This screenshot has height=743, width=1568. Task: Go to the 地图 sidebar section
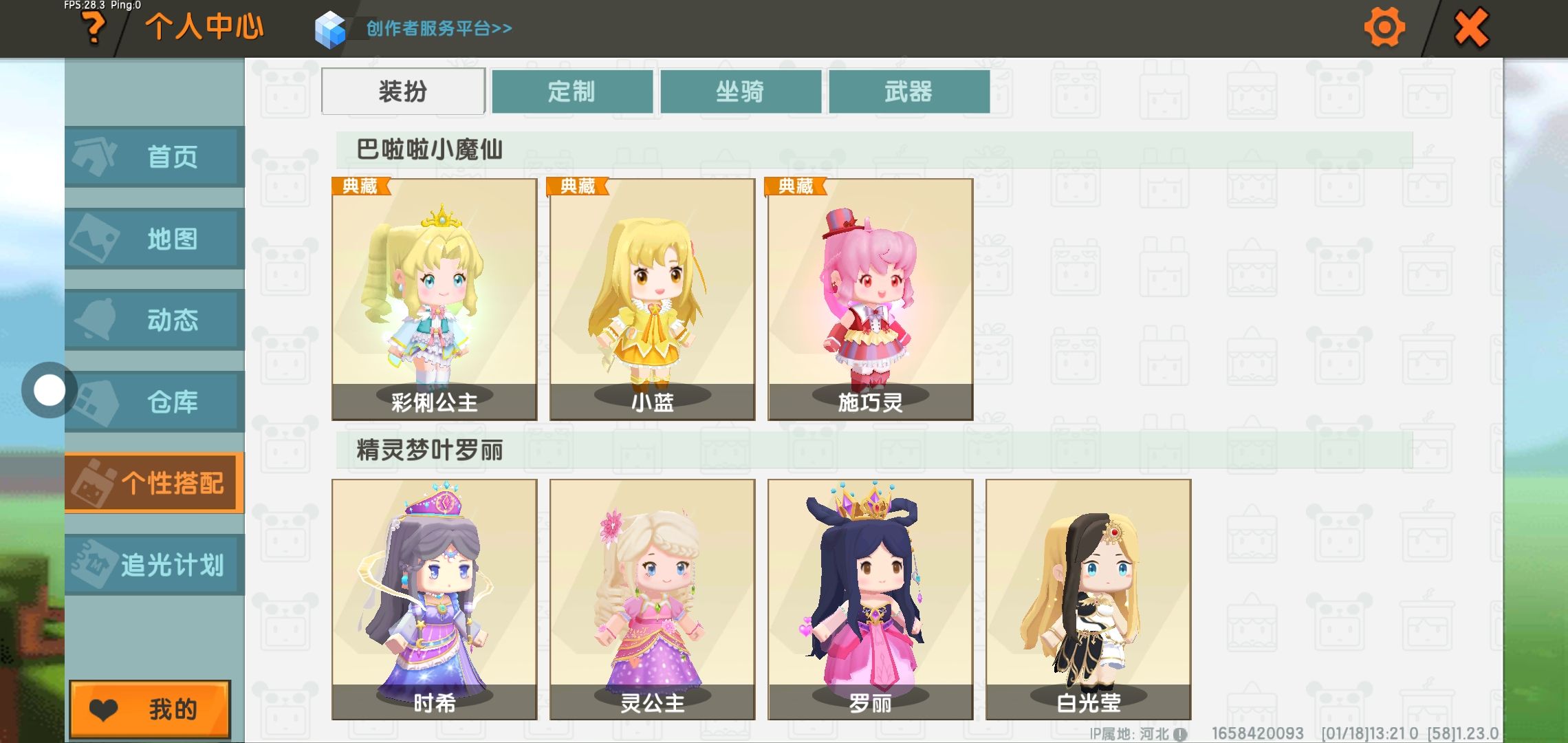155,239
